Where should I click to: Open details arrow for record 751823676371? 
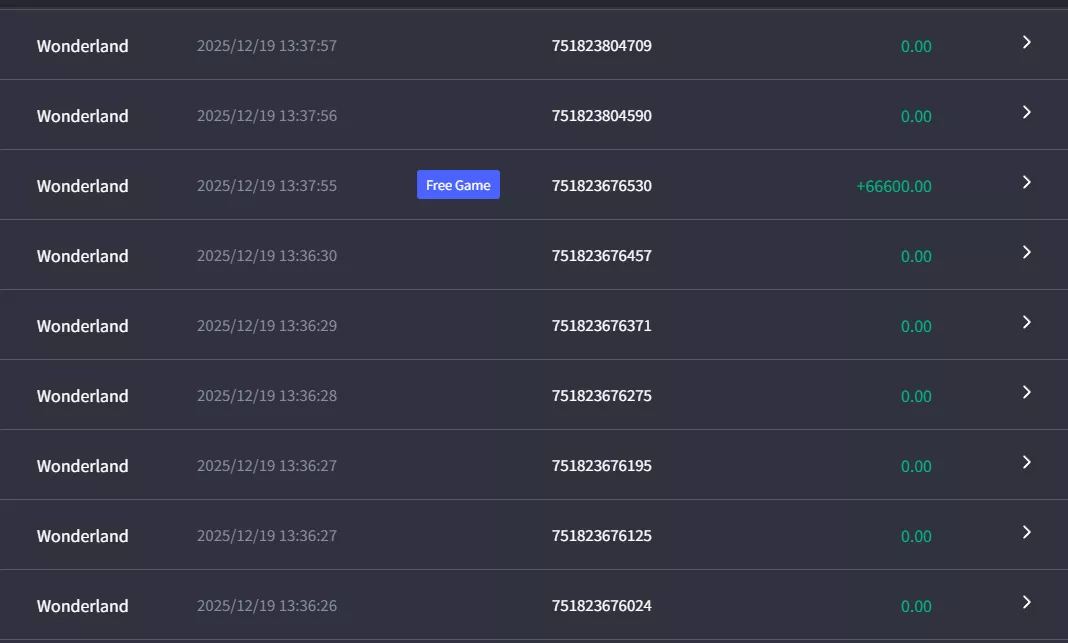(x=1026, y=322)
